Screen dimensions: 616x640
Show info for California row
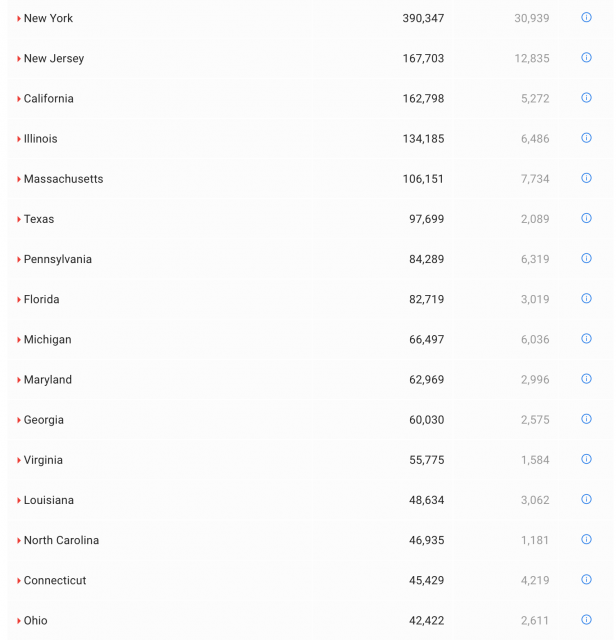click(587, 98)
